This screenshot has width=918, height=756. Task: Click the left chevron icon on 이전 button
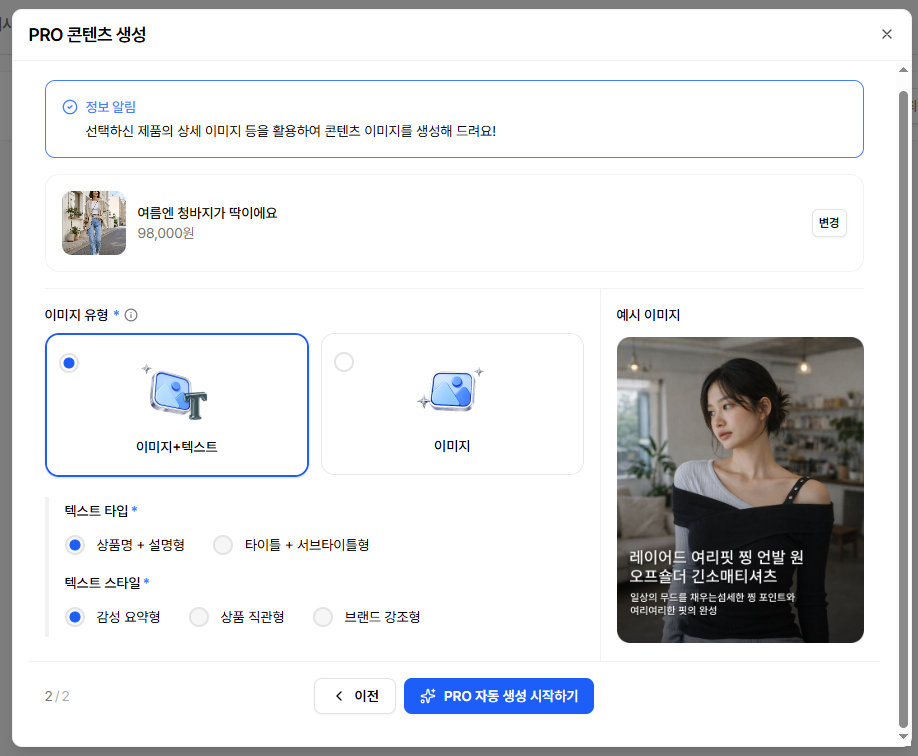click(x=339, y=696)
